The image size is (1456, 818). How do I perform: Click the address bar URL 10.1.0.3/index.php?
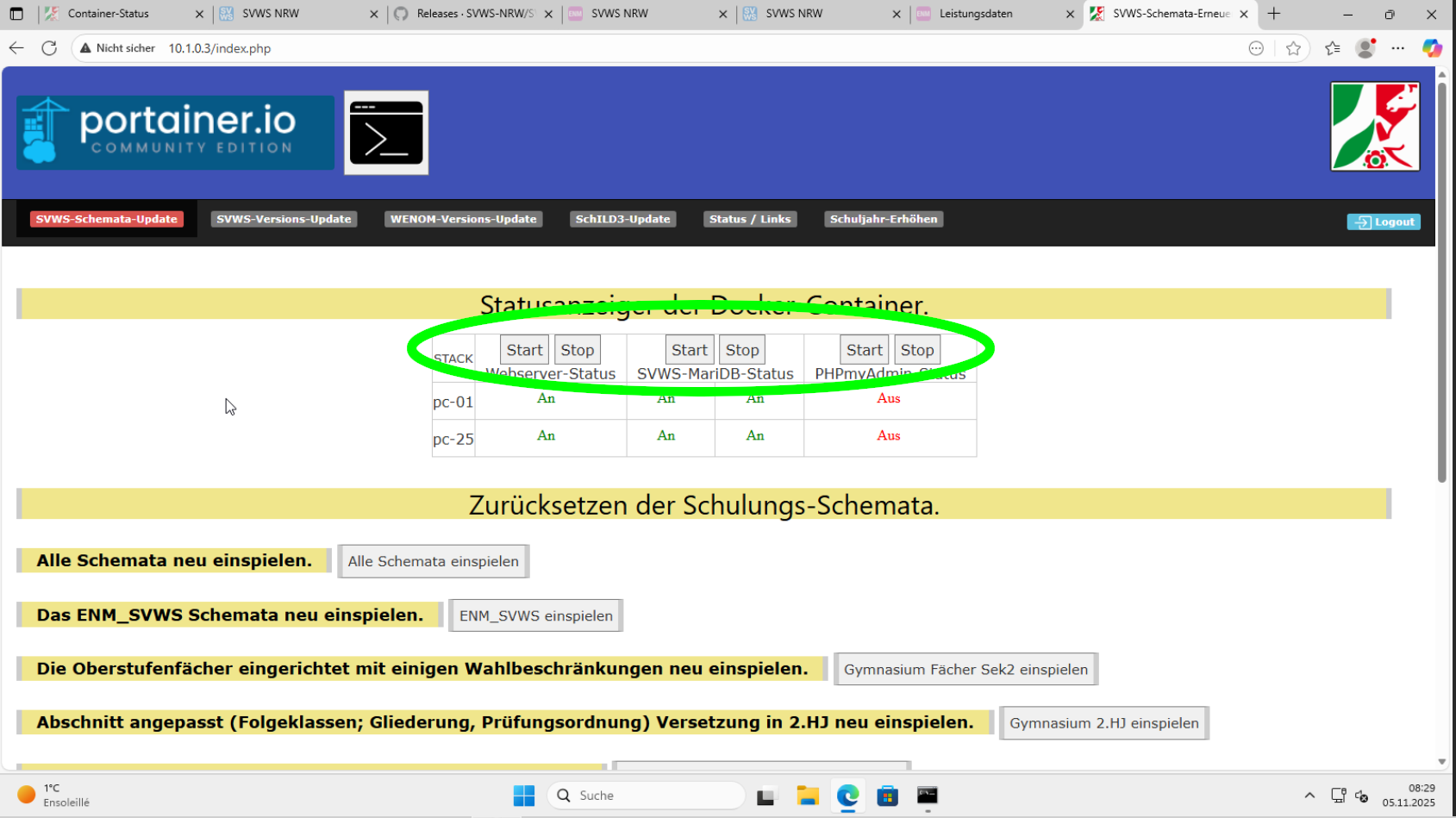[x=220, y=48]
